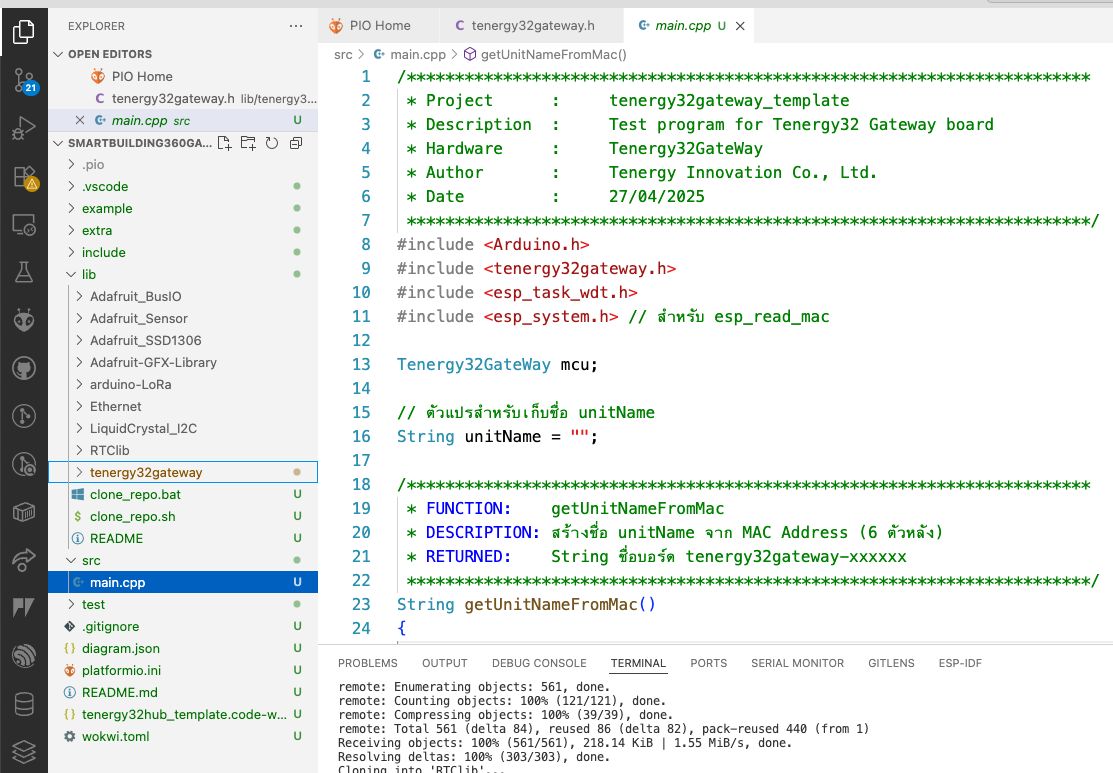Open PlatformIO alien icon view

point(23,320)
